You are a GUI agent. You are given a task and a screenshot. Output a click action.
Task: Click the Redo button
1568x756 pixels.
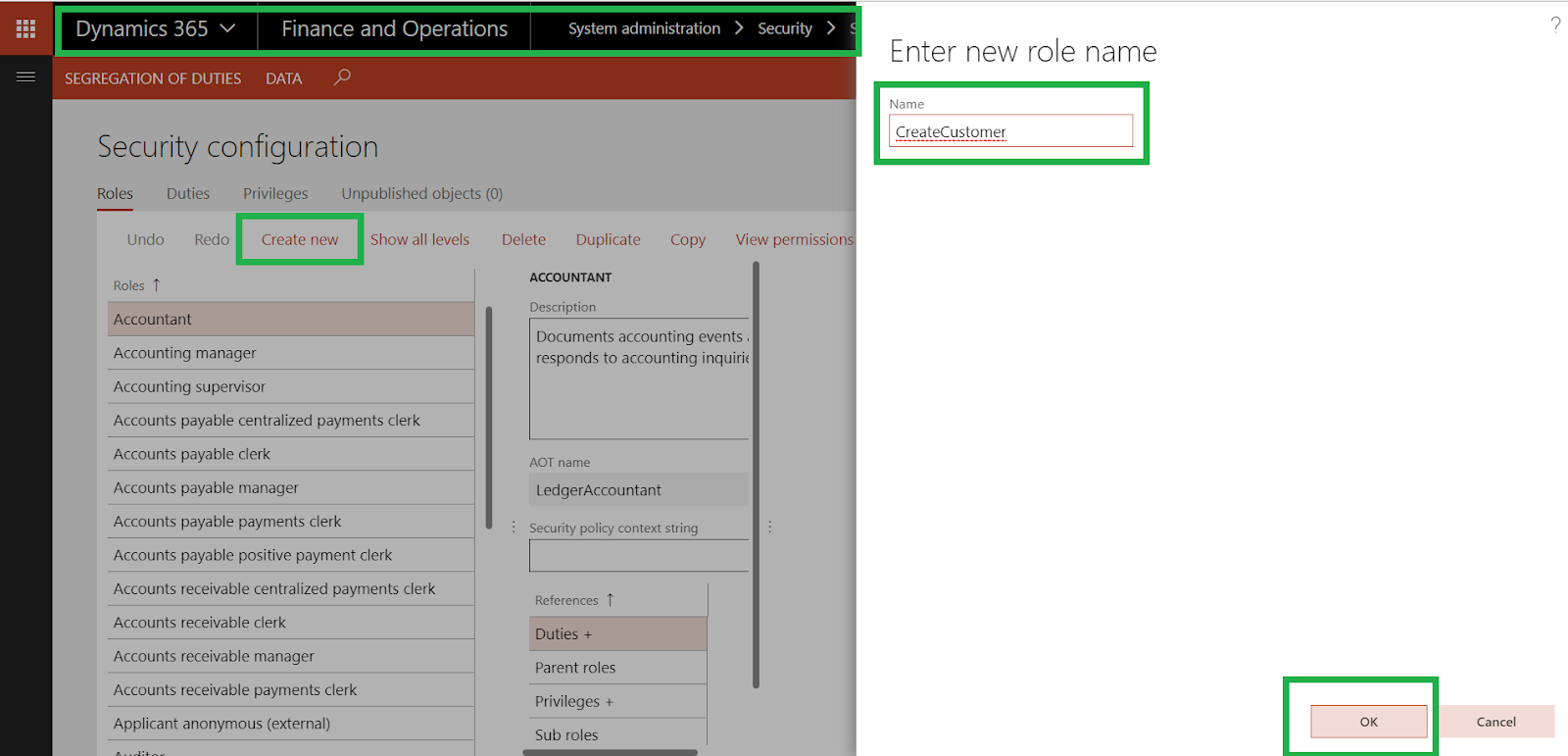pos(212,239)
